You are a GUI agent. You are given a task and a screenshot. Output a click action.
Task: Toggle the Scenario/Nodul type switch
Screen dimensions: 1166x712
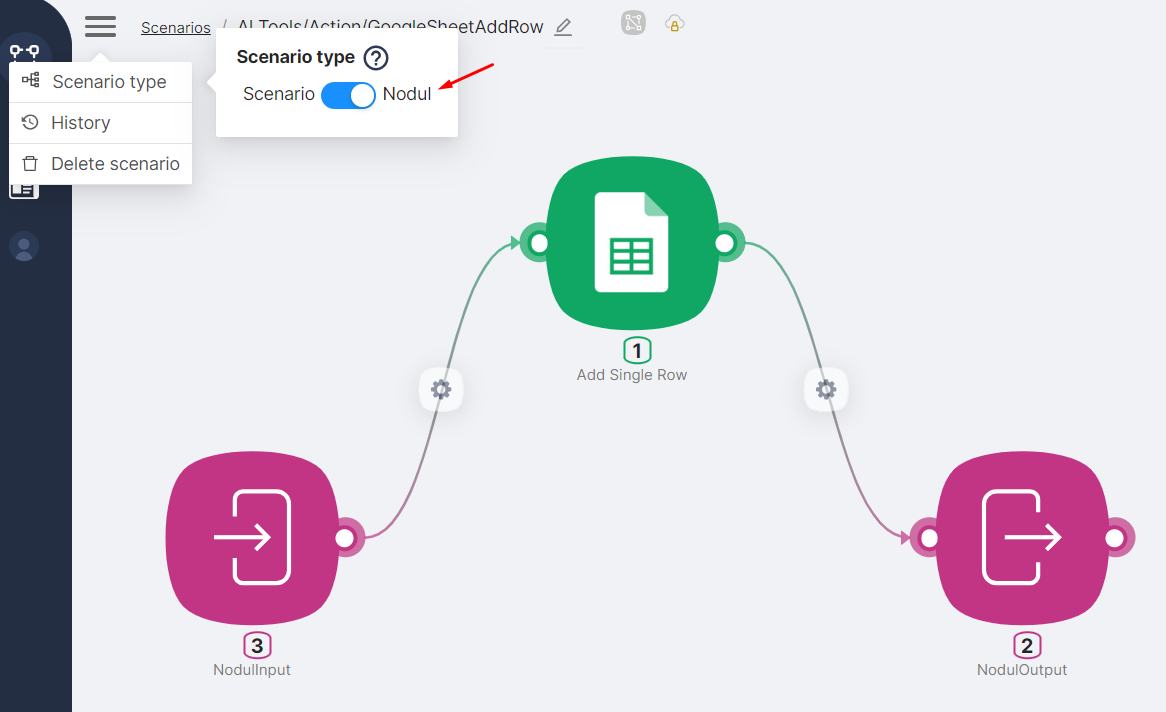click(348, 95)
